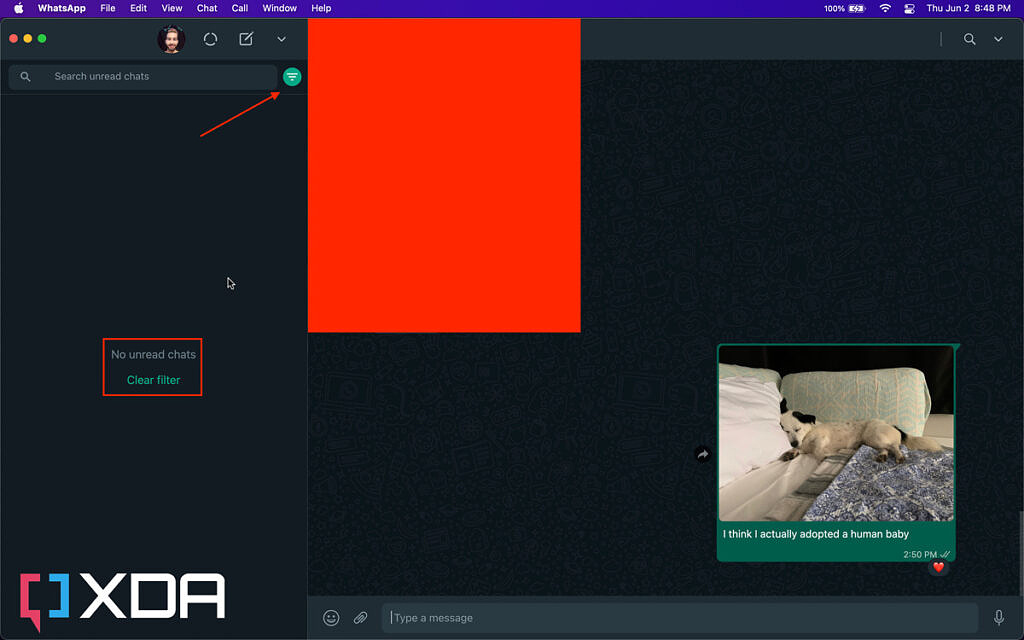Open the Chat menu
The image size is (1024, 640).
(x=206, y=8)
